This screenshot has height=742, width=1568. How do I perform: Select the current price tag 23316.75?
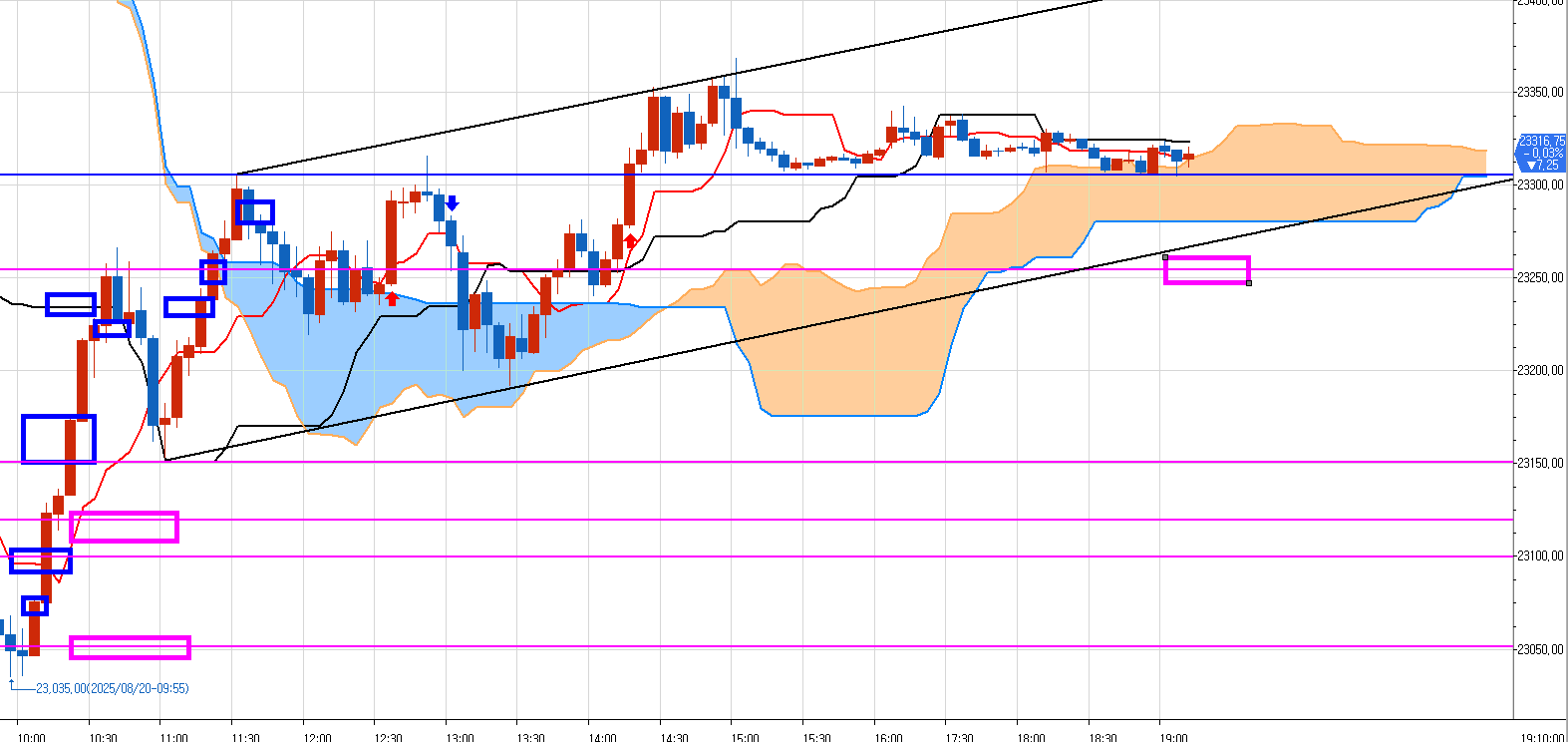tap(1541, 153)
